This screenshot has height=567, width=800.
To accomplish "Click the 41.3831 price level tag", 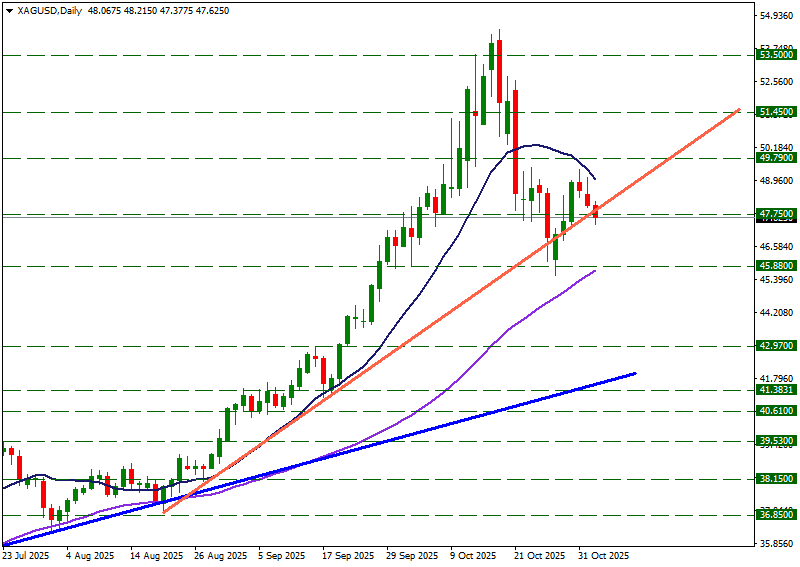I will 776,390.
